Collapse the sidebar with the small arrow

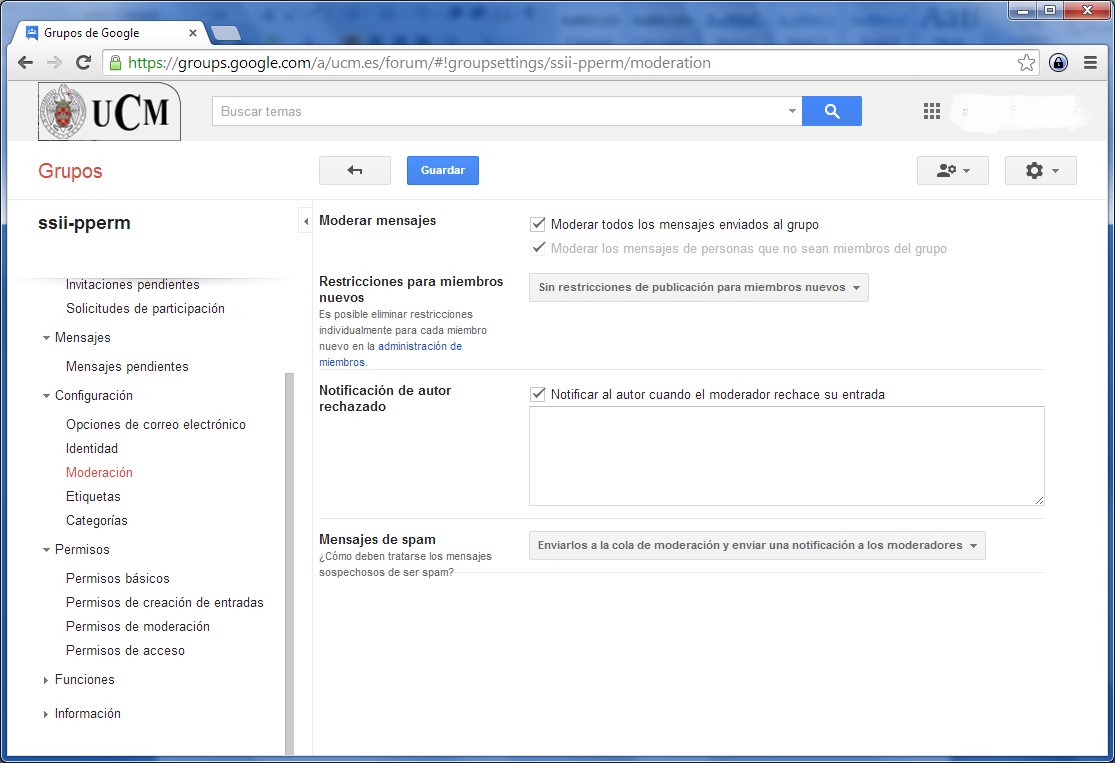click(x=305, y=221)
